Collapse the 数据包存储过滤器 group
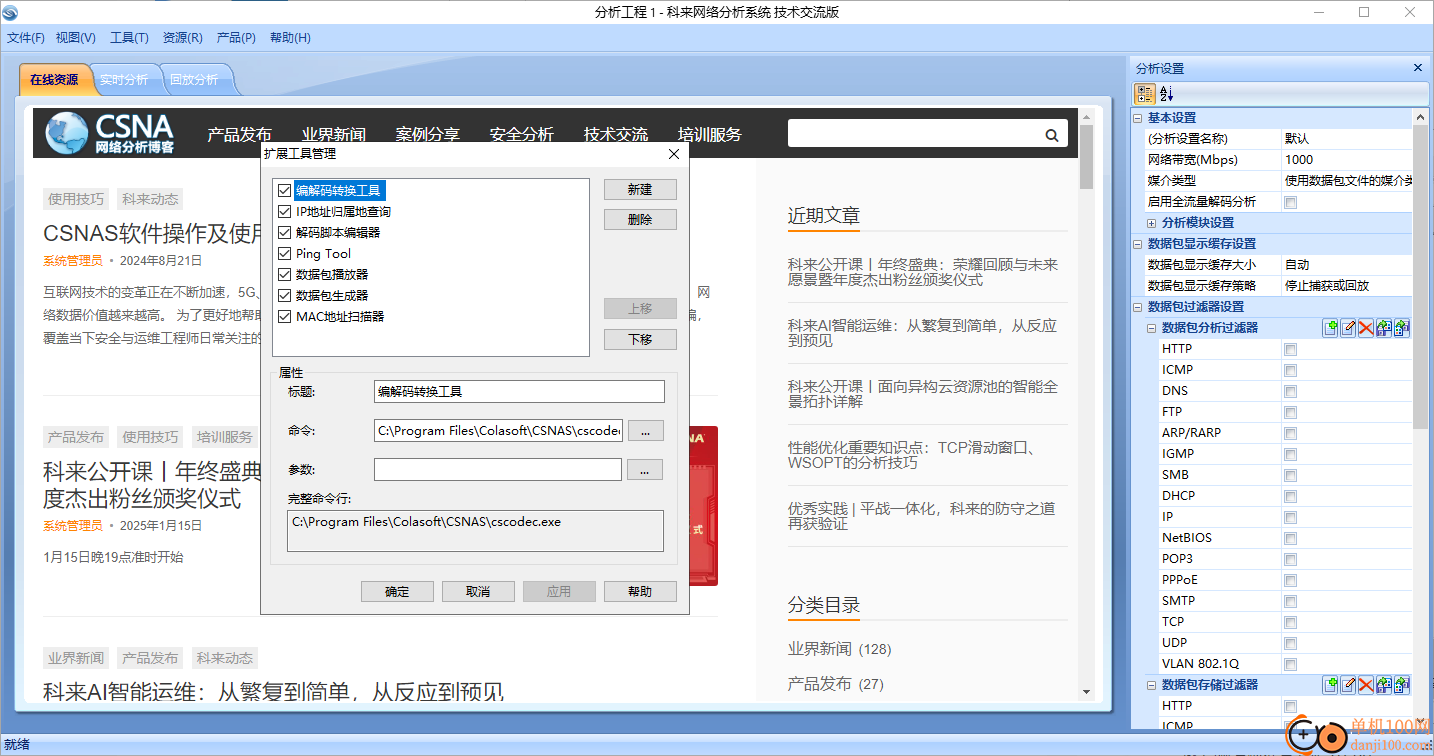This screenshot has width=1434, height=756. (1152, 685)
